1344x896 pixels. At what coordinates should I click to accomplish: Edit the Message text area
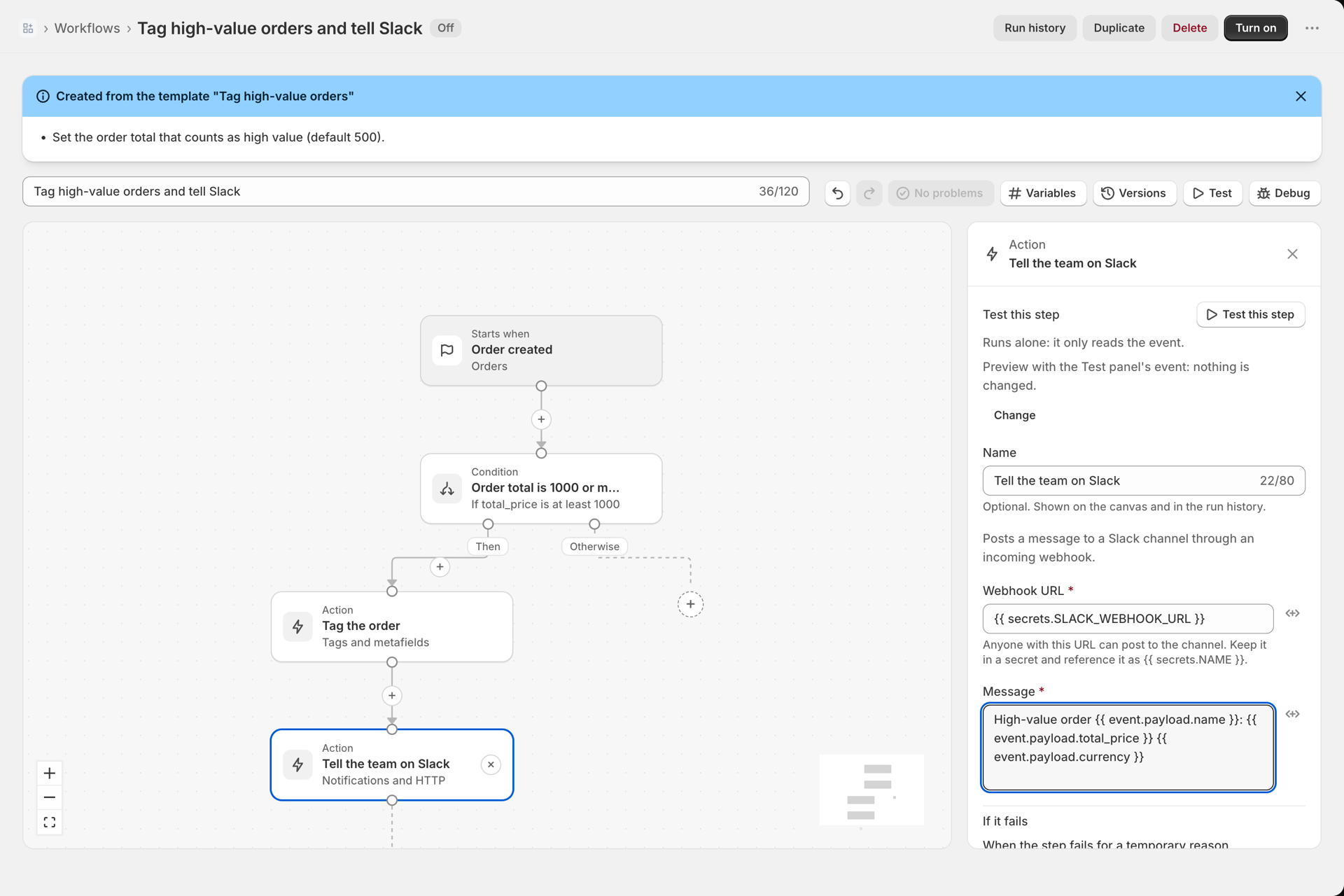(1128, 748)
